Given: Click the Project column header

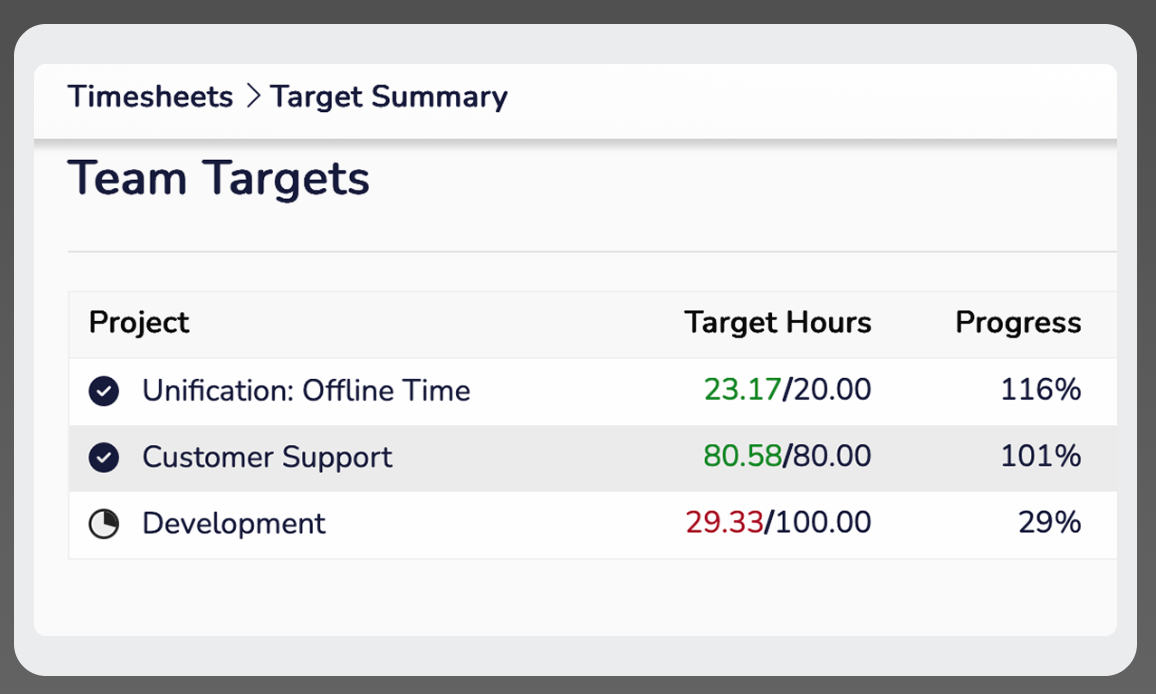Looking at the screenshot, I should click(139, 322).
